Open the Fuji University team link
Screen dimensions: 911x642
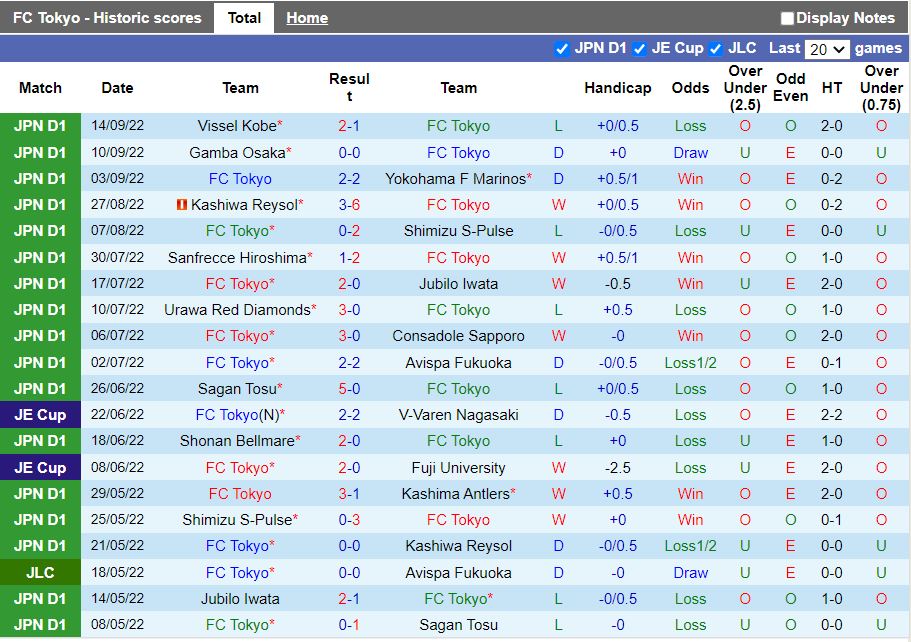click(457, 467)
